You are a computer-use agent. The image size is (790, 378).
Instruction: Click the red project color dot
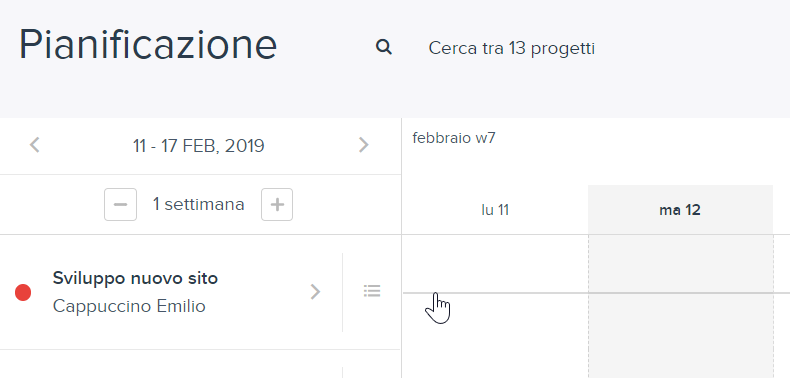(23, 292)
